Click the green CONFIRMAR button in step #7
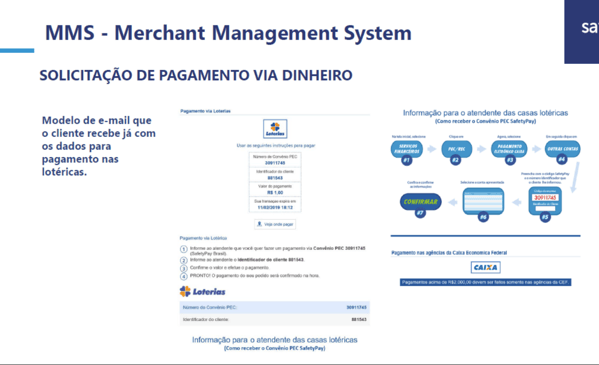 421,202
